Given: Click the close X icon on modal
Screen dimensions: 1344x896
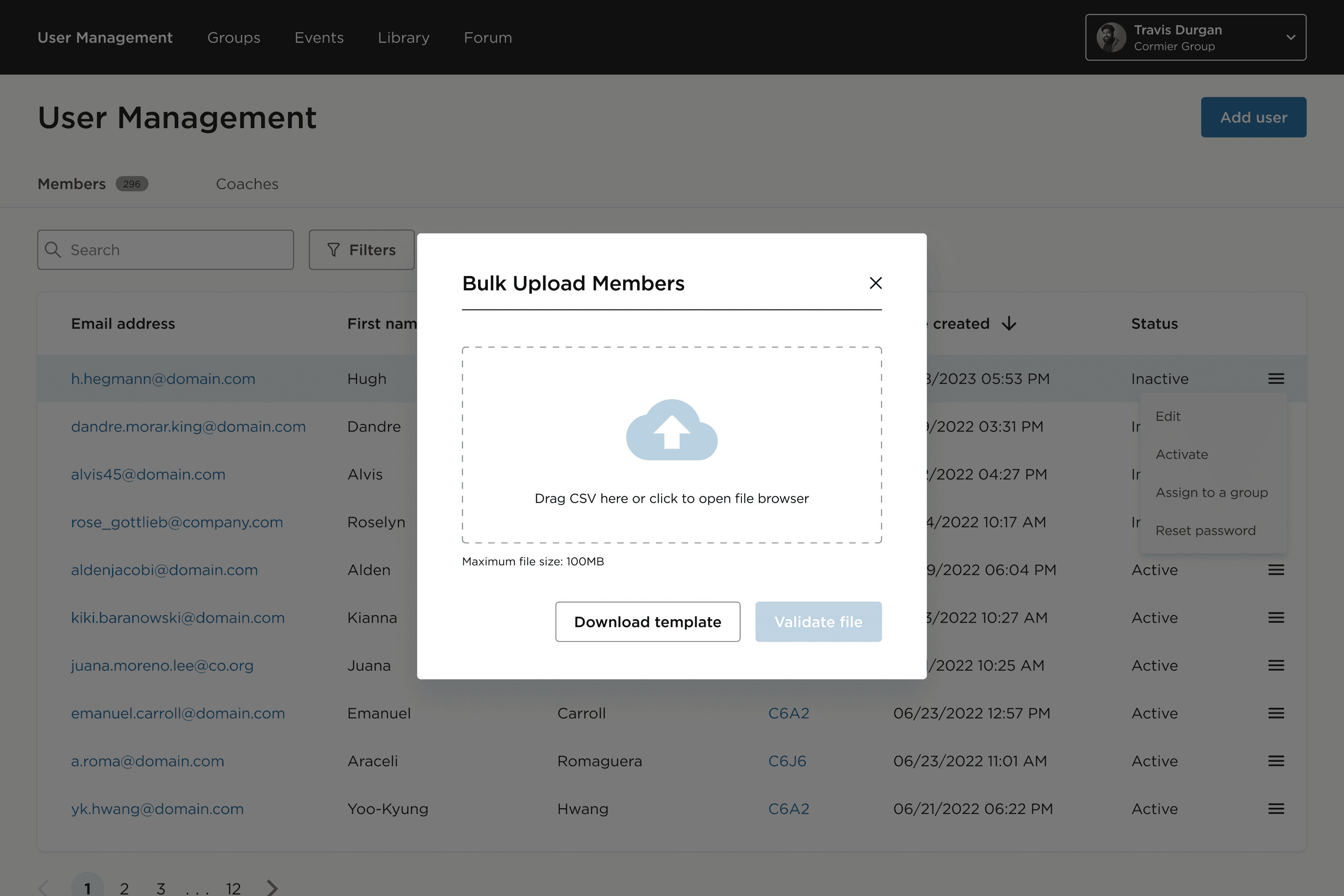Looking at the screenshot, I should (875, 281).
